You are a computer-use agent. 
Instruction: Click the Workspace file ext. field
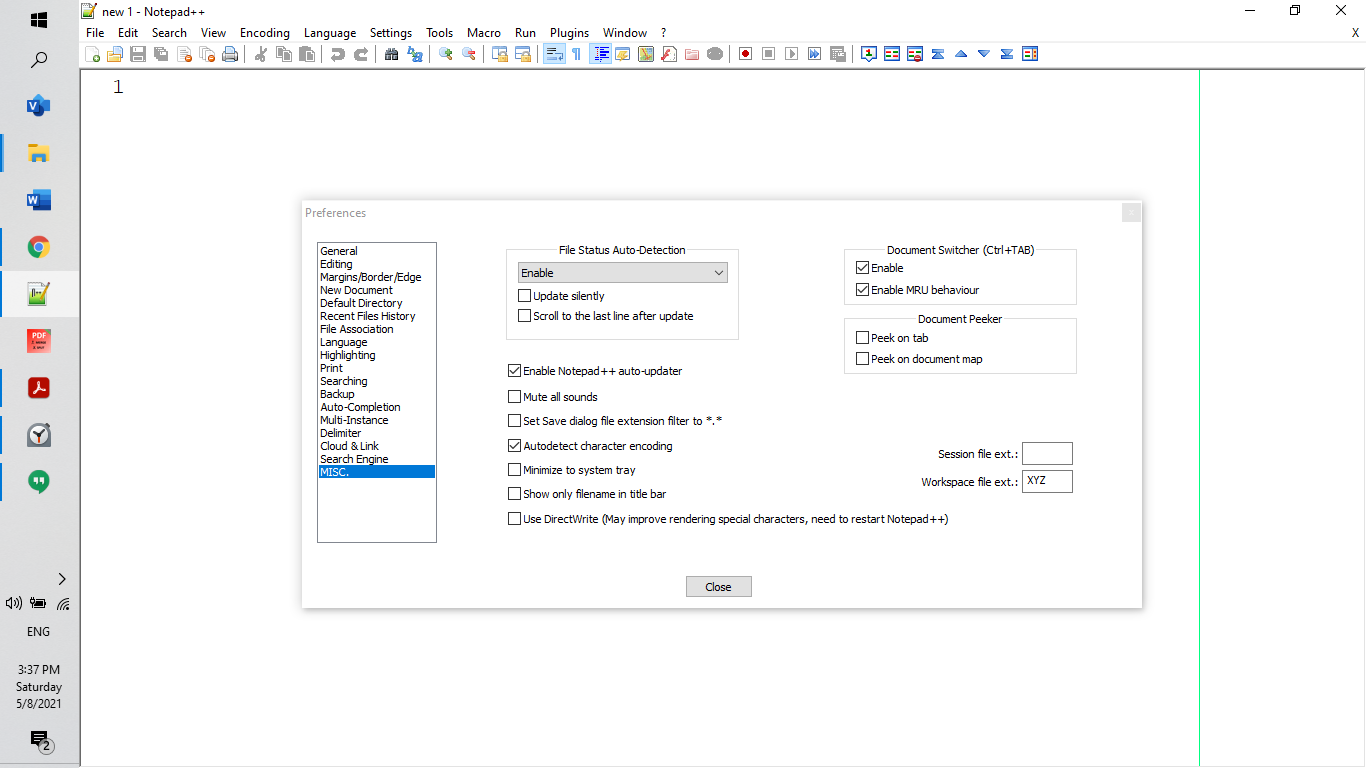pos(1047,482)
